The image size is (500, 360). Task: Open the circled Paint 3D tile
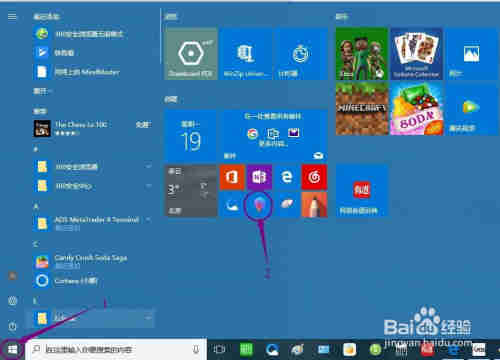259,204
